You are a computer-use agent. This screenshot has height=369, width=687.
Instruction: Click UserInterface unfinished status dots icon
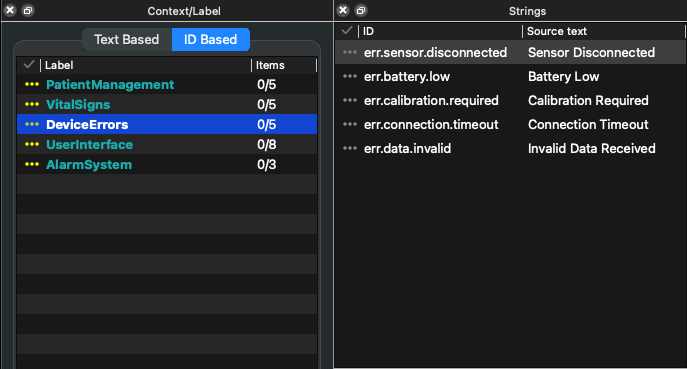pyautogui.click(x=32, y=145)
